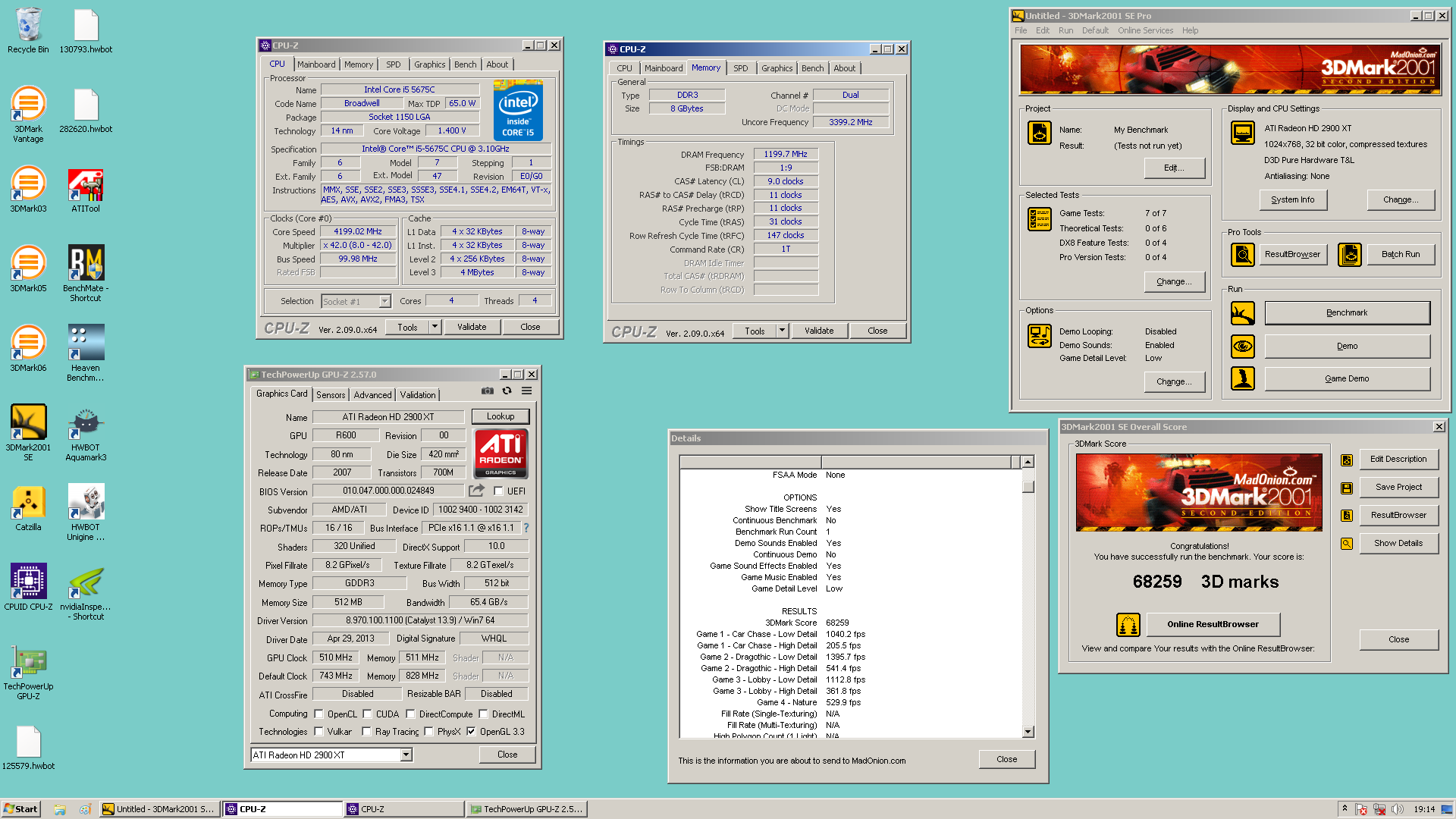Click the Show Details magnifier icon

click(x=1347, y=544)
